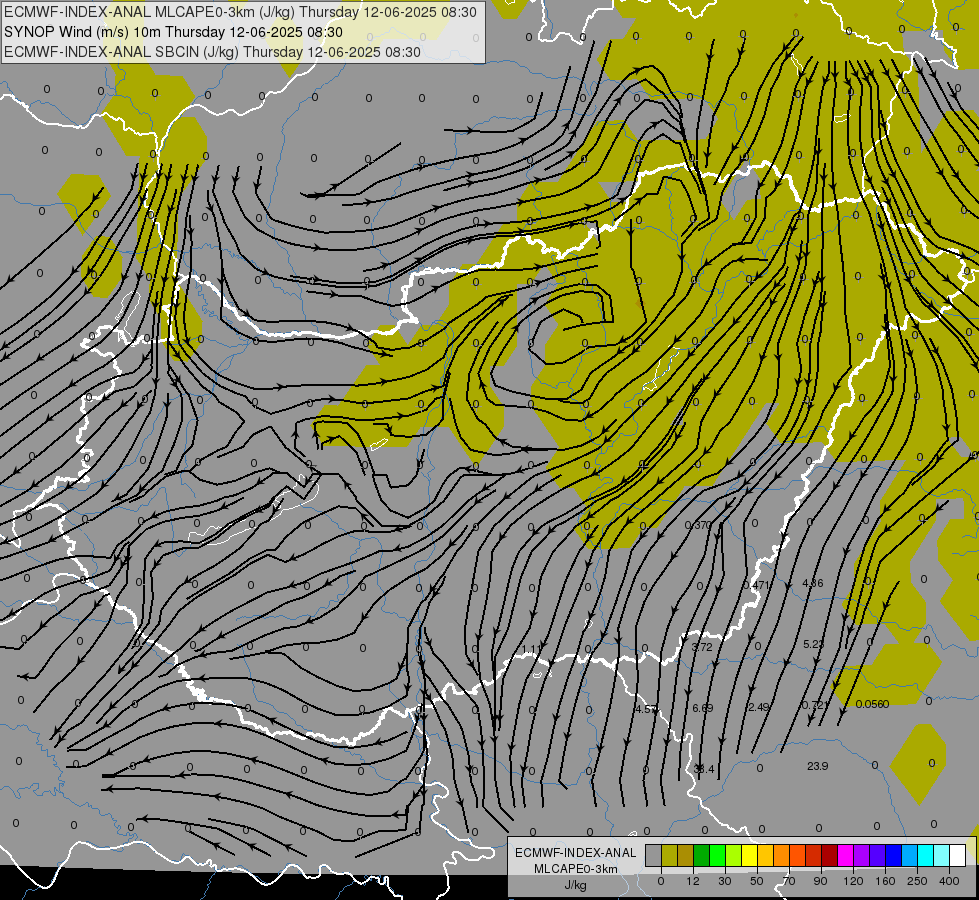Click the 'SYNOP Wind (m/s) 10m' title line

coord(173,32)
